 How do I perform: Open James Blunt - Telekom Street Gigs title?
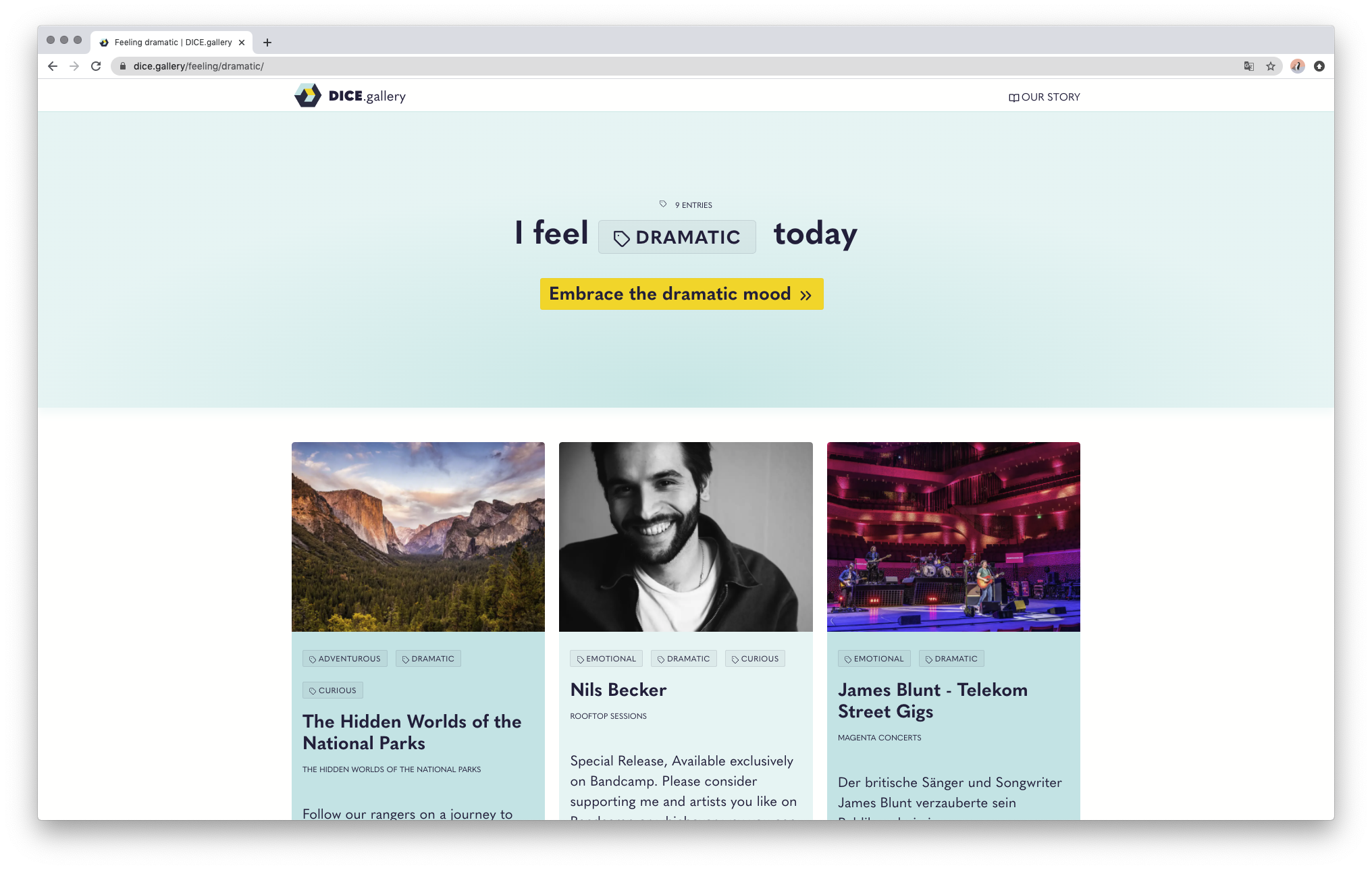[x=932, y=701]
